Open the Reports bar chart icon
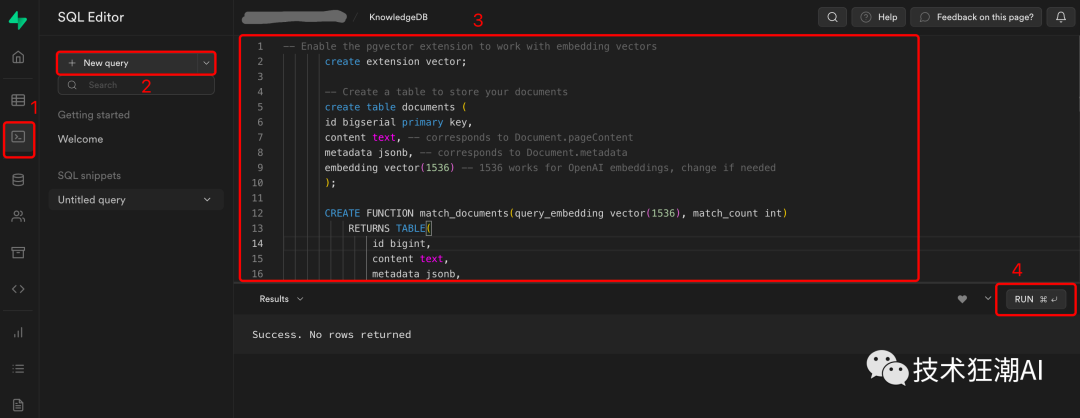The image size is (1080, 418). (x=18, y=332)
